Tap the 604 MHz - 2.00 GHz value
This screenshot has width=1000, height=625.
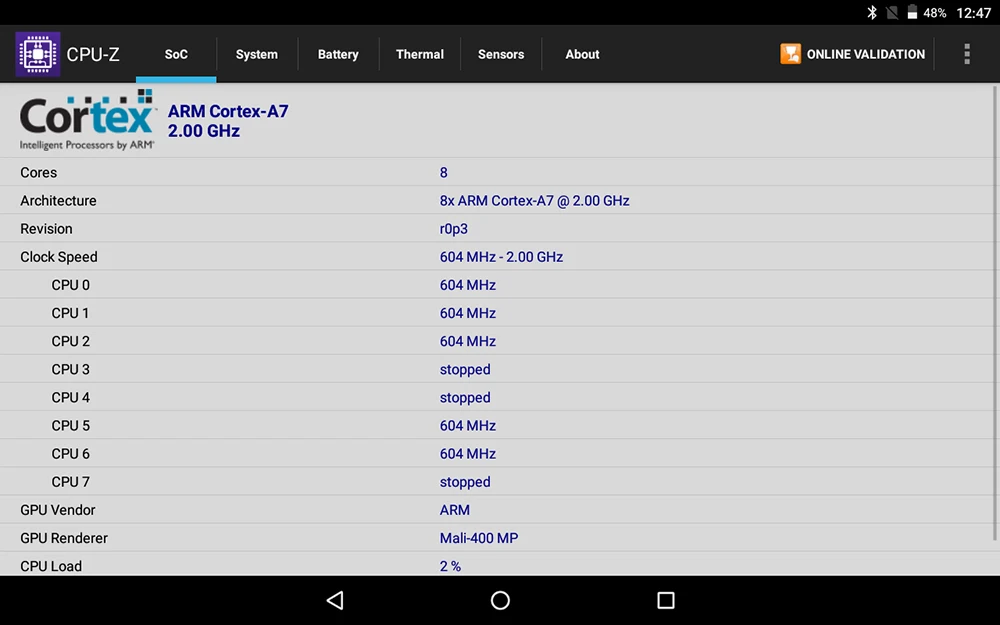coord(501,257)
